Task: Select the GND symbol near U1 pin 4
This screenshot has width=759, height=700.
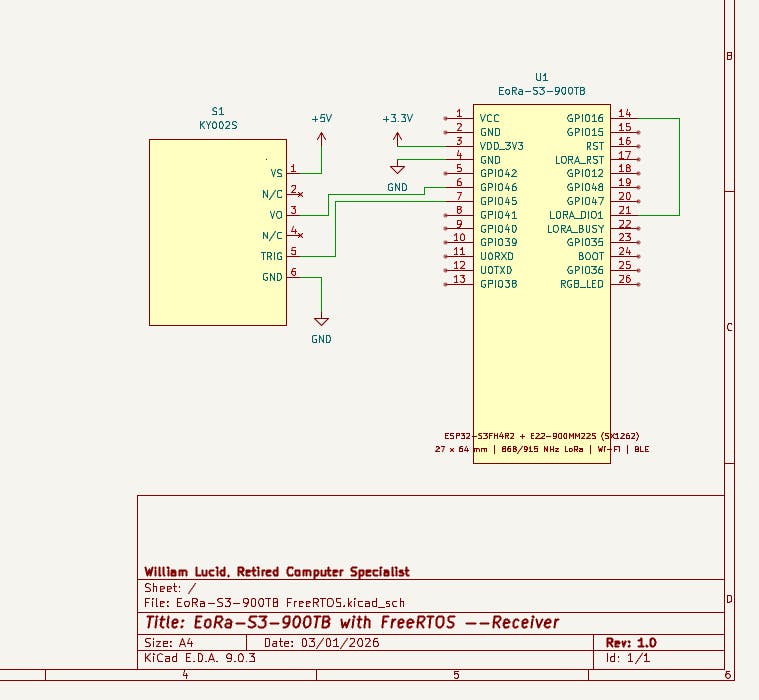Action: coord(397,178)
